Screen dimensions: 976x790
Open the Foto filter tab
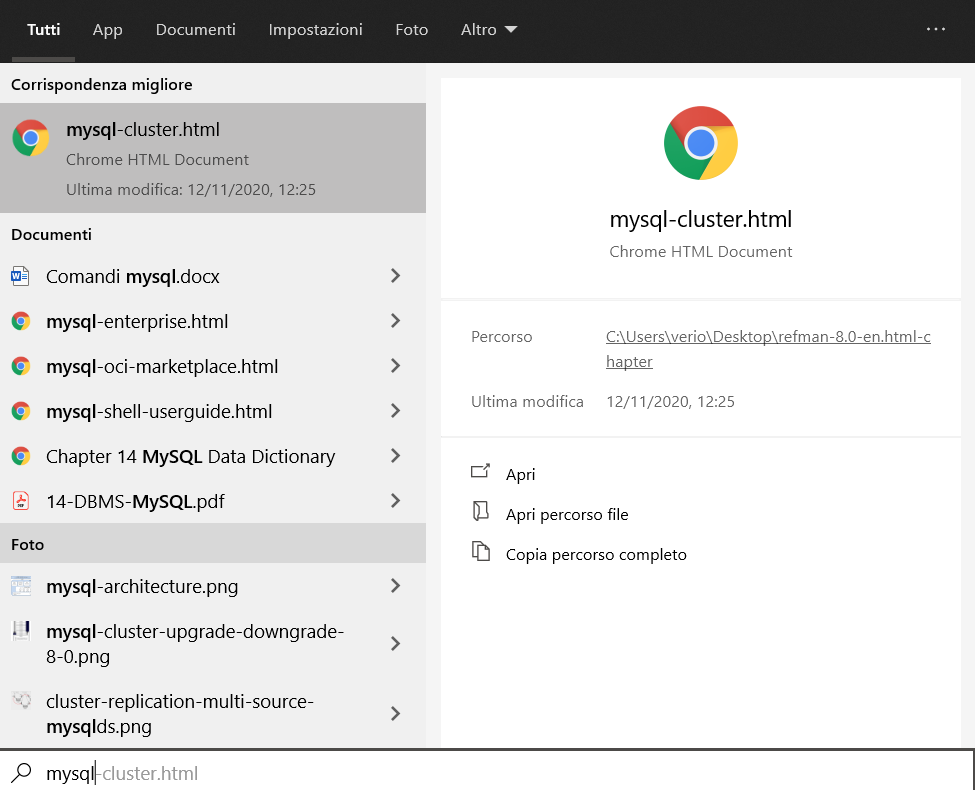click(x=411, y=30)
